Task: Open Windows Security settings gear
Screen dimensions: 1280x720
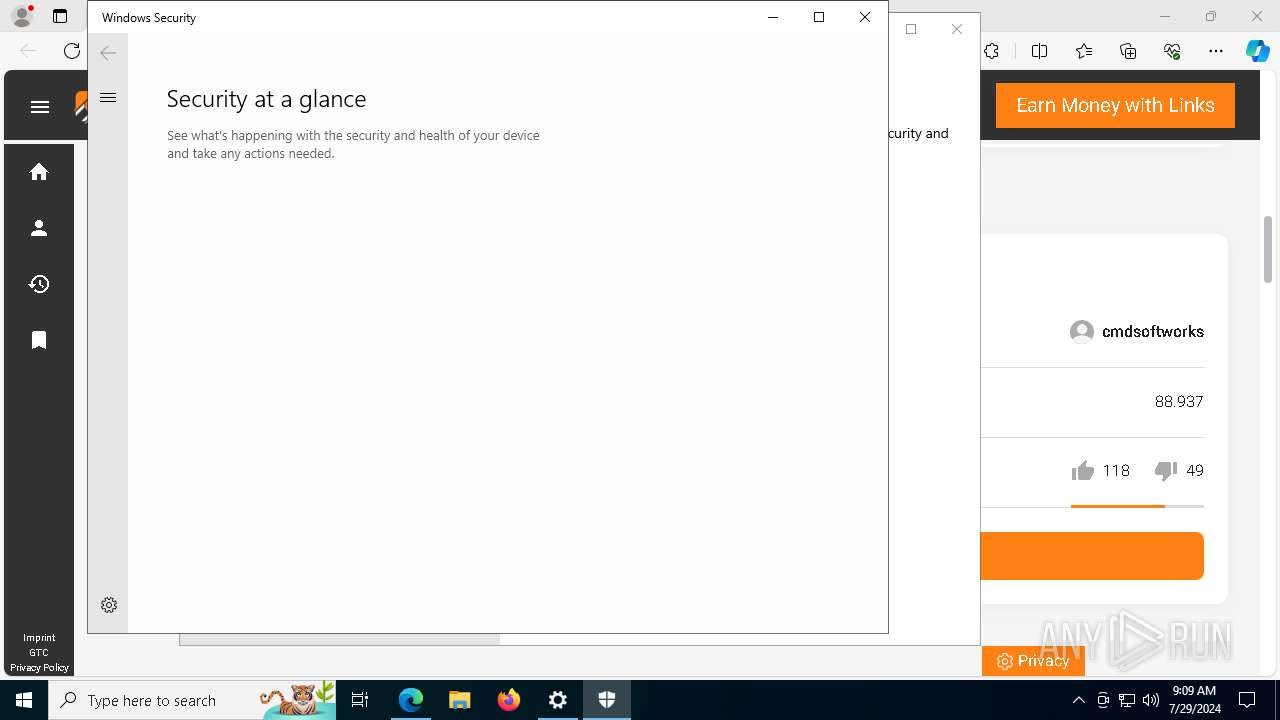Action: (x=109, y=605)
